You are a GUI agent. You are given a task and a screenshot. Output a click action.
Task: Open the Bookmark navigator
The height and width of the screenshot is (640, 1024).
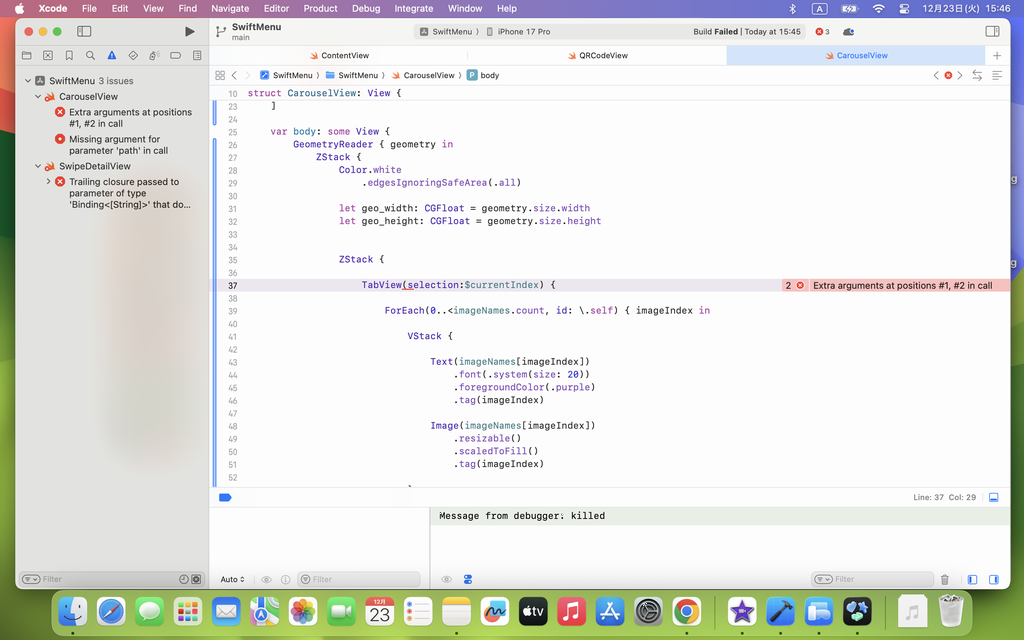[x=69, y=56]
